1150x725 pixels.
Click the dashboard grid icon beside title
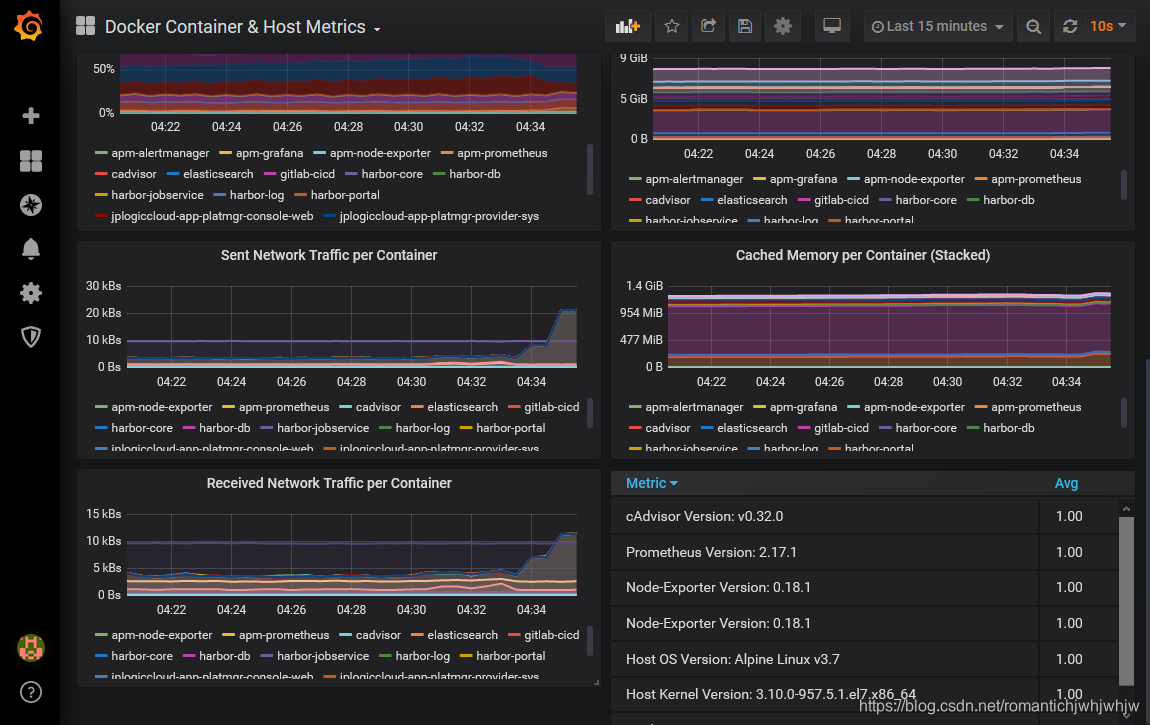click(x=85, y=26)
